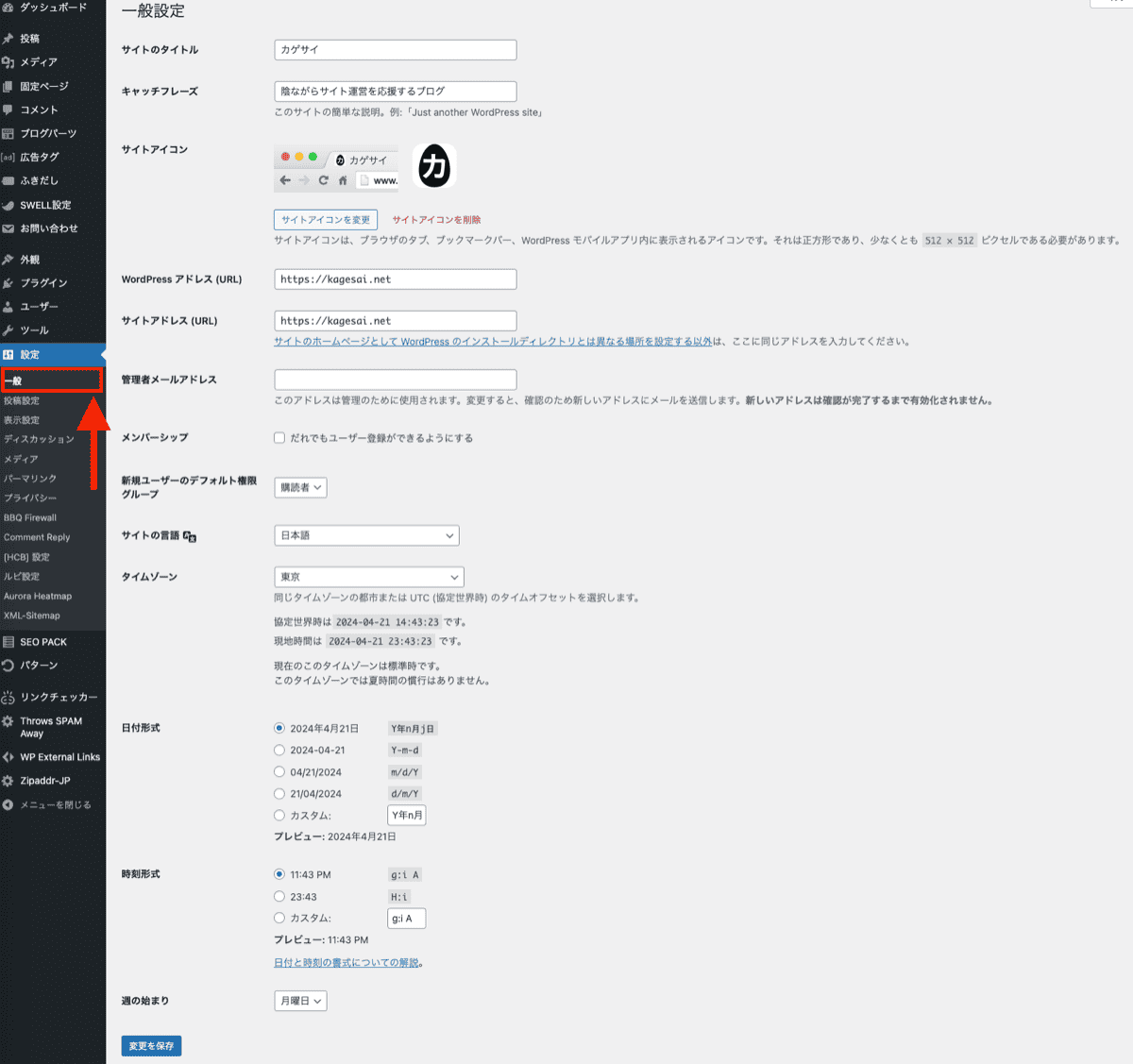Image resolution: width=1133 pixels, height=1064 pixels.
Task: Click the ツール wrench icon
Action: click(8, 330)
